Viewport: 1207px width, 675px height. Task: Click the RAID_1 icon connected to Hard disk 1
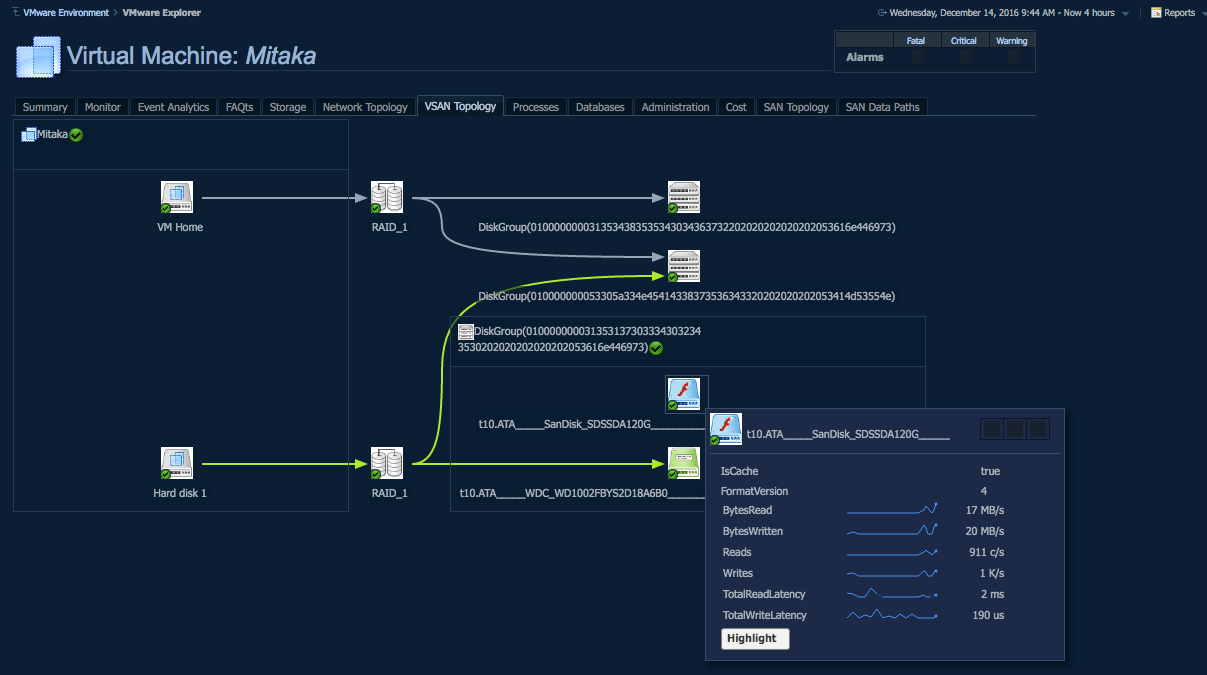coord(386,463)
